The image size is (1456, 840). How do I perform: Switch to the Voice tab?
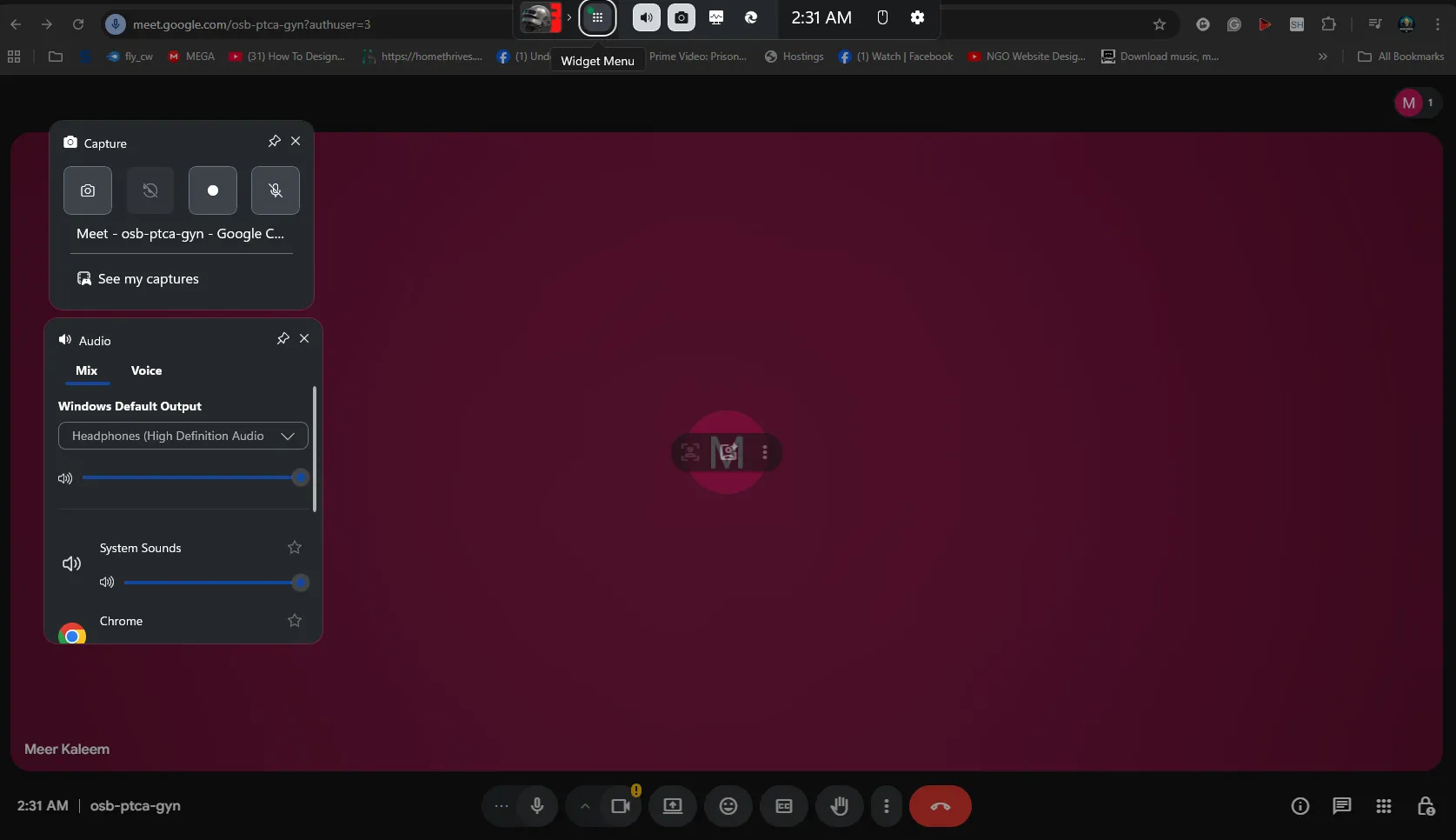pyautogui.click(x=146, y=370)
